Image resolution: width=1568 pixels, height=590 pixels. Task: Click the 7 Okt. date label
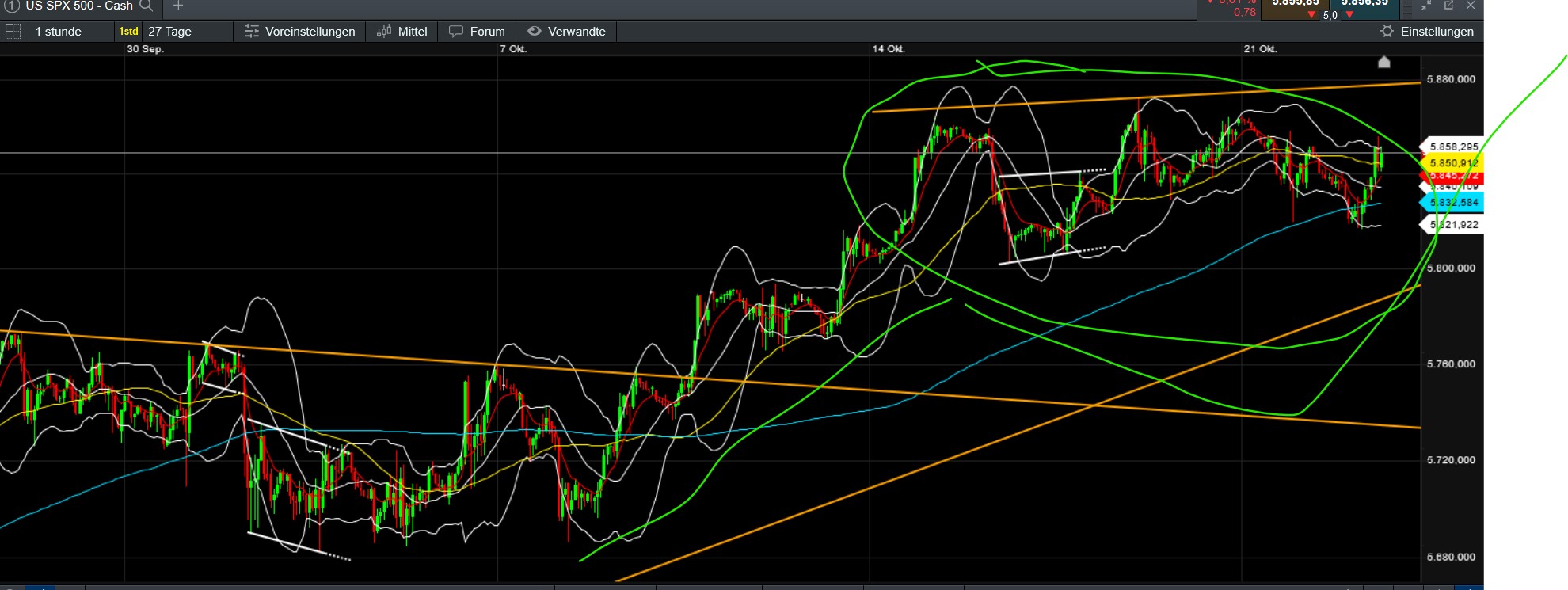[x=513, y=49]
